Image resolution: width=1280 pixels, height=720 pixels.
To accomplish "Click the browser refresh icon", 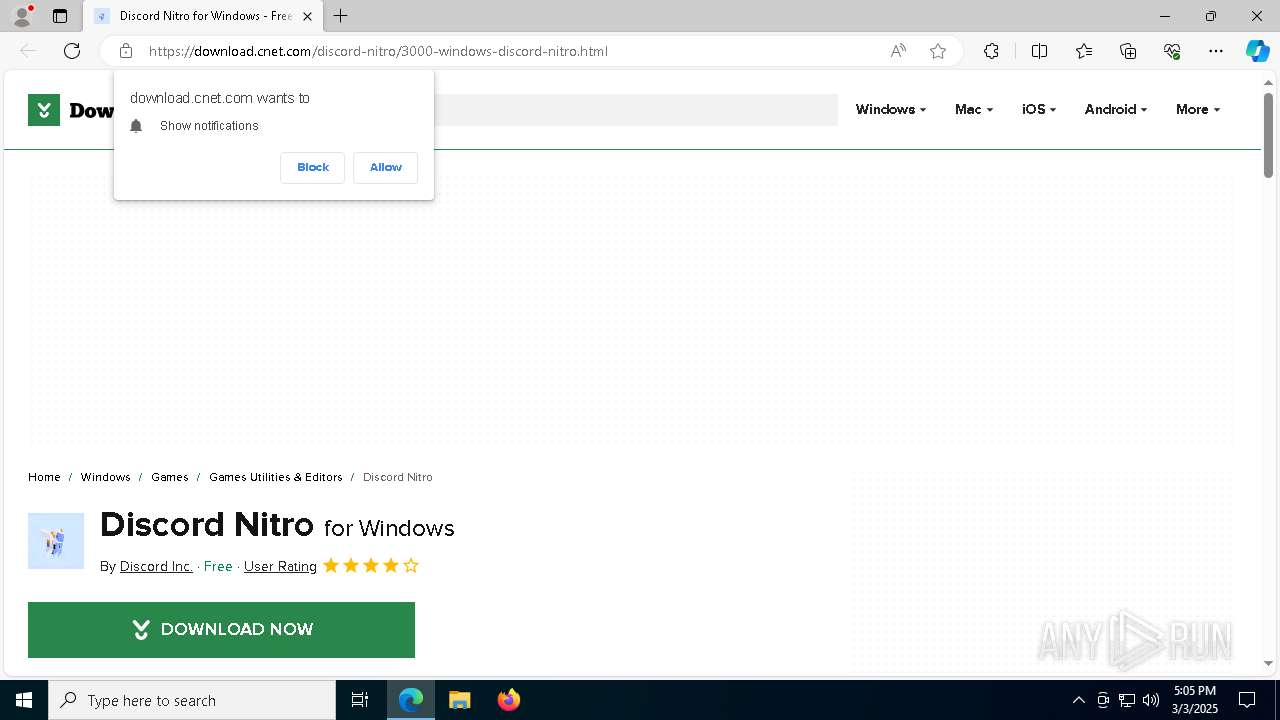I will [72, 51].
